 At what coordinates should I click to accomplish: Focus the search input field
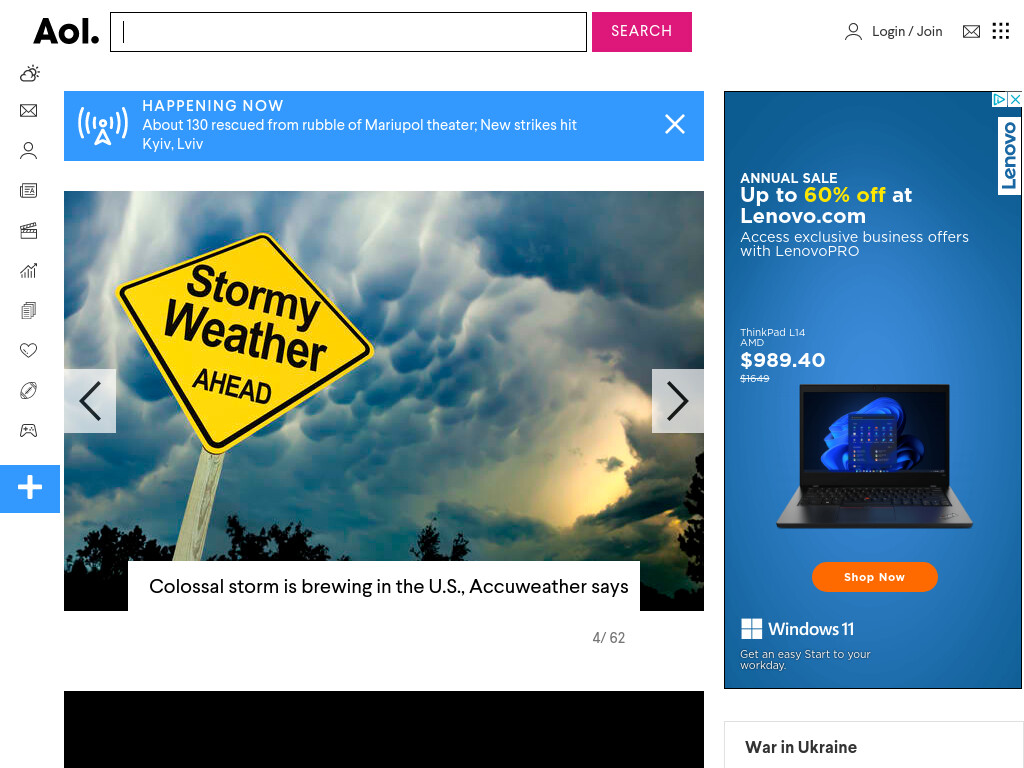tap(348, 31)
